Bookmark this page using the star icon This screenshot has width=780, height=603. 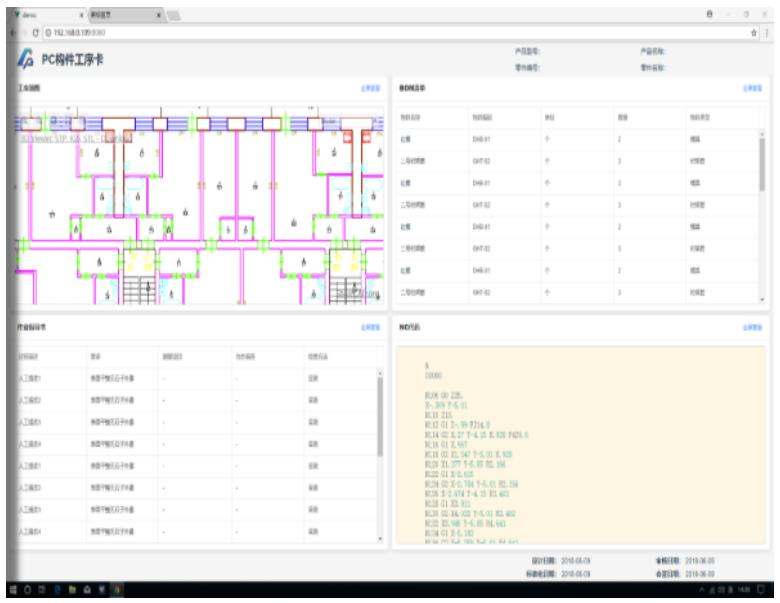(754, 32)
